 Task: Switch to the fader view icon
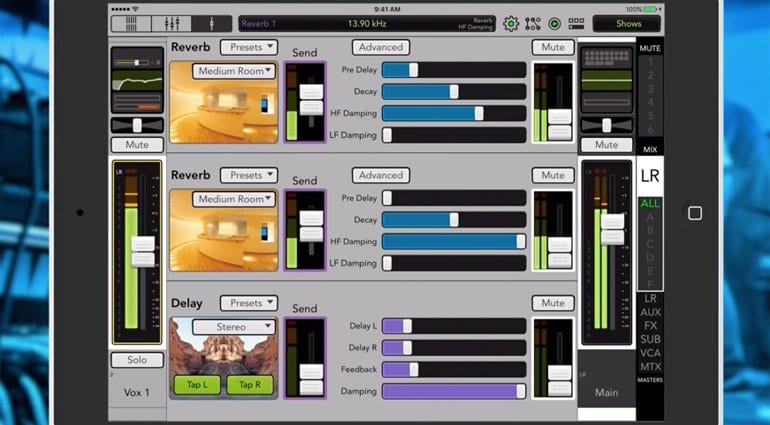[170, 23]
